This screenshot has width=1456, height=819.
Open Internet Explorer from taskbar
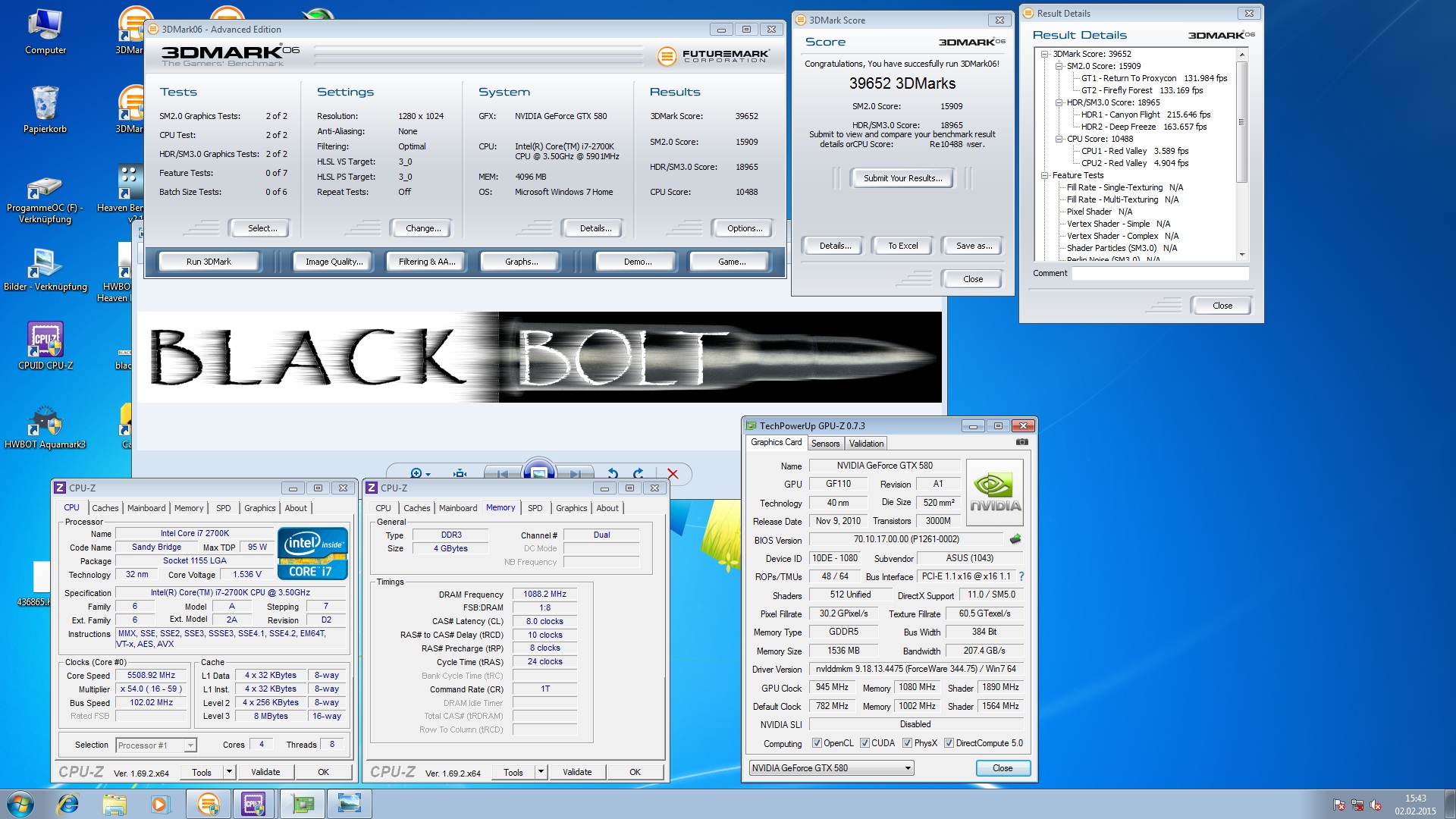point(68,804)
